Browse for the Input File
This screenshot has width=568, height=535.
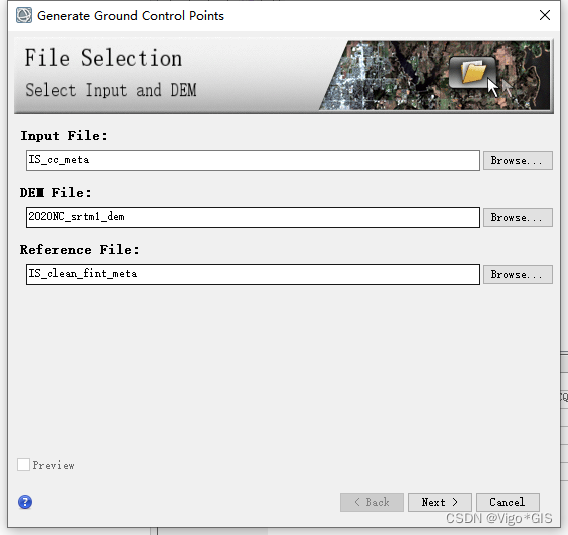click(518, 160)
